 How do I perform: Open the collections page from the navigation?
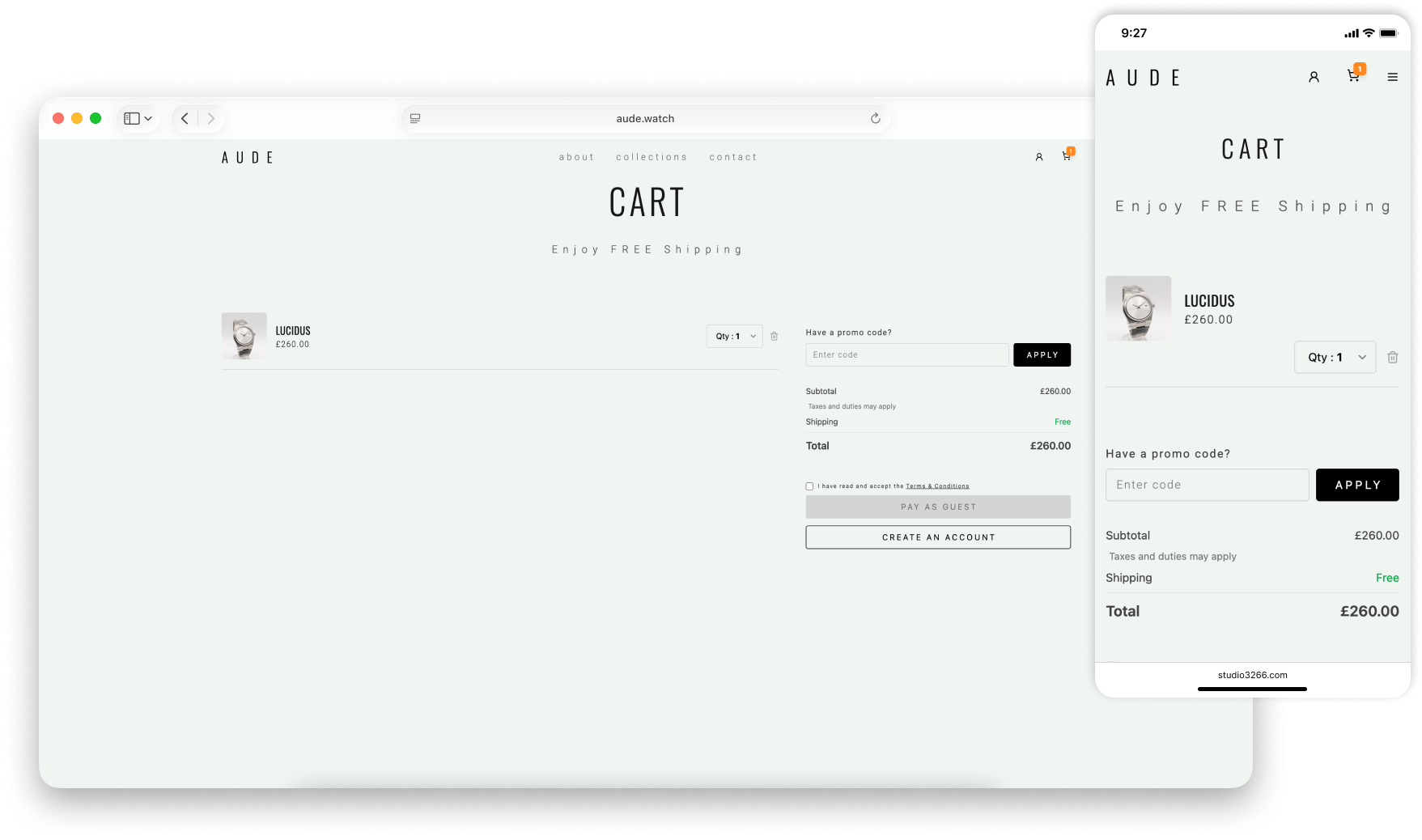pos(651,157)
